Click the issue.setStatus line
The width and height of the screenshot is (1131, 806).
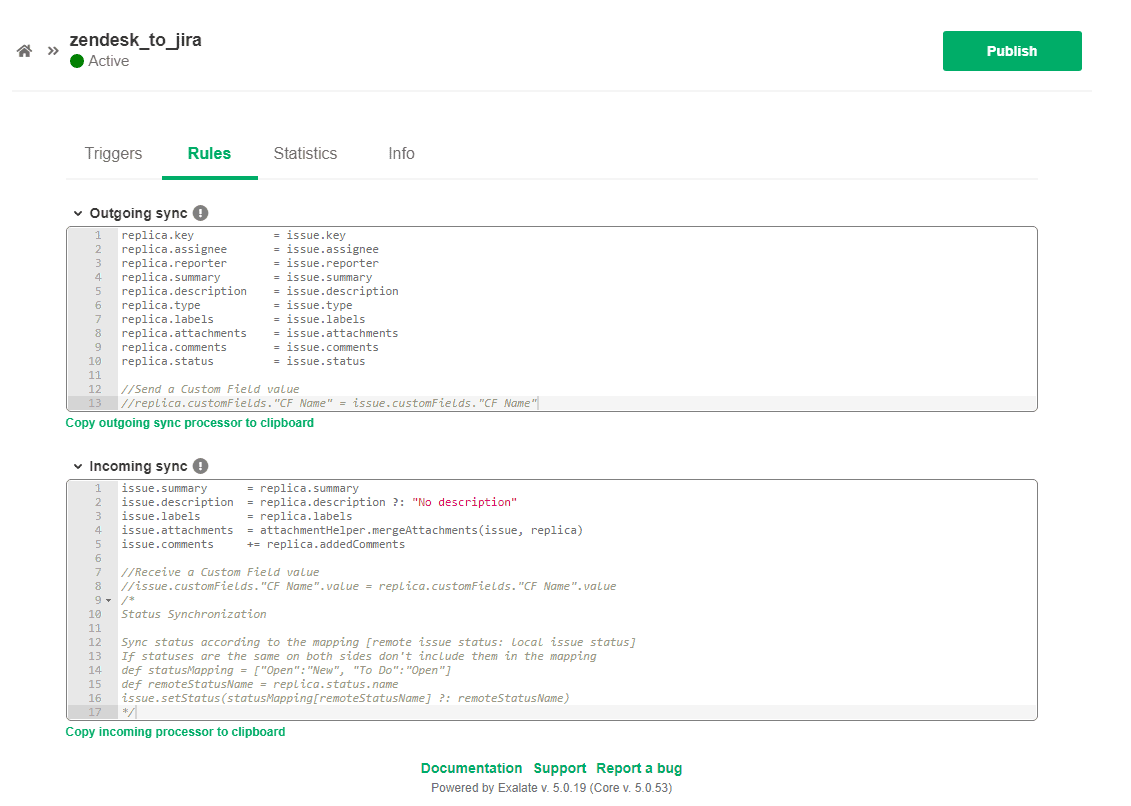coord(346,698)
